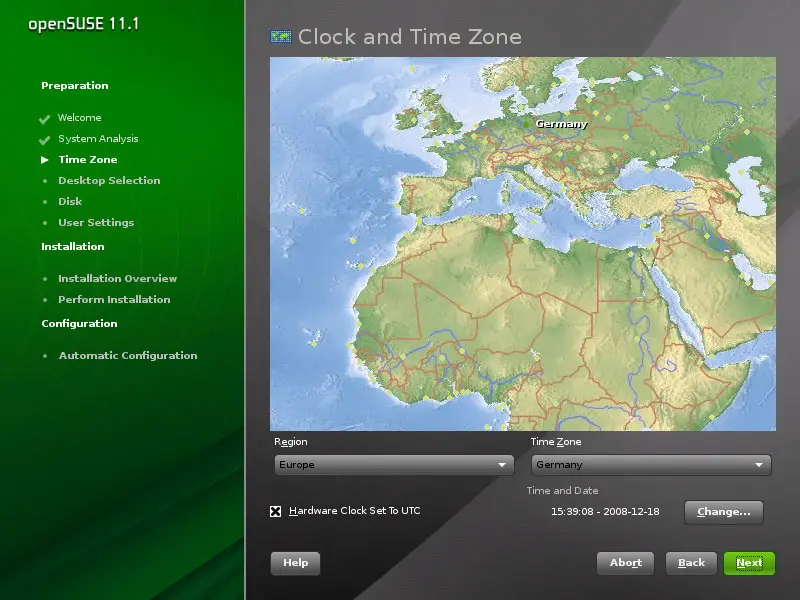
Task: Click the Configuration section heading
Action: [79, 323]
